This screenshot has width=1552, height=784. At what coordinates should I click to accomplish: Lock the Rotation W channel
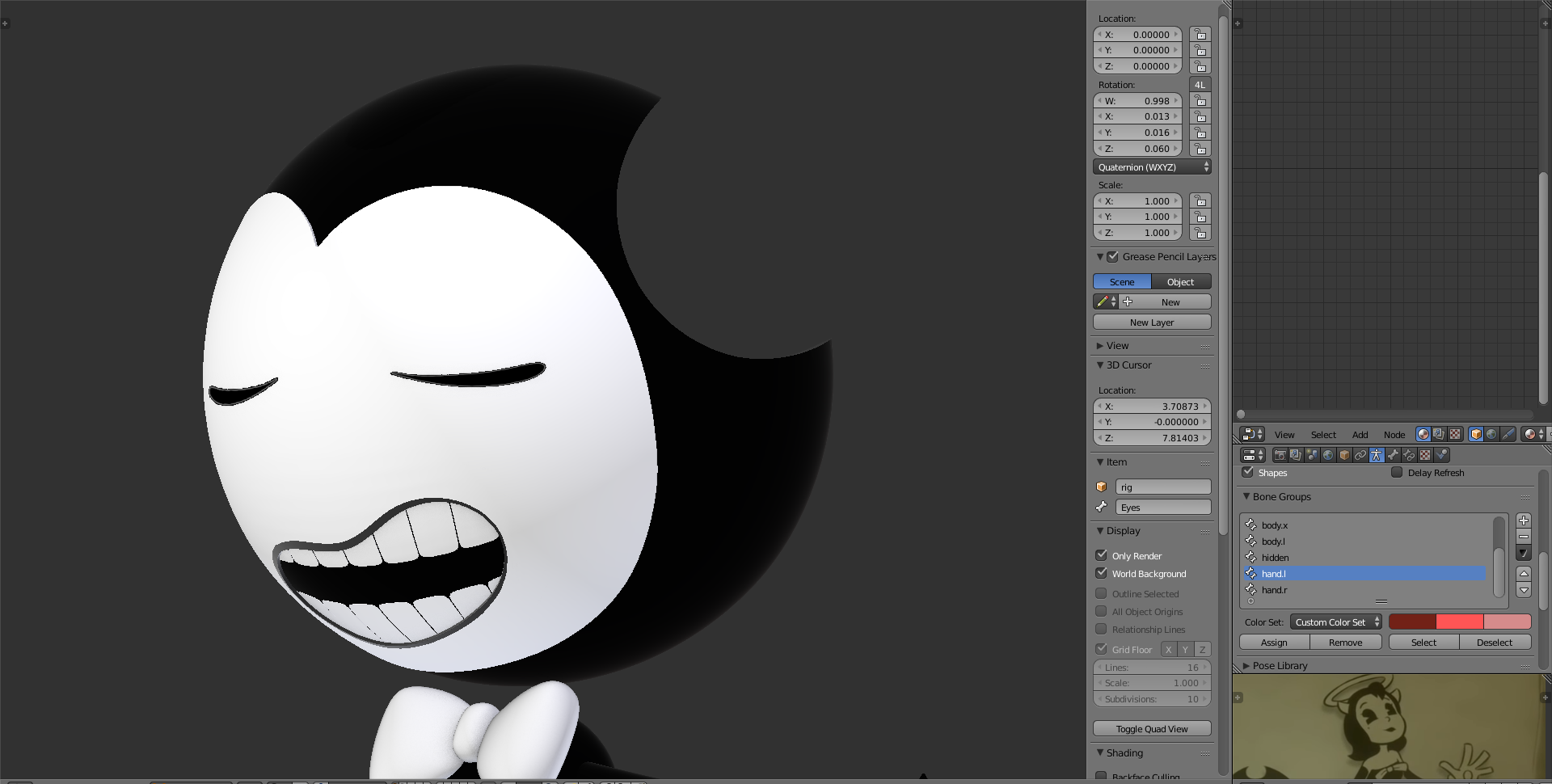click(1200, 101)
